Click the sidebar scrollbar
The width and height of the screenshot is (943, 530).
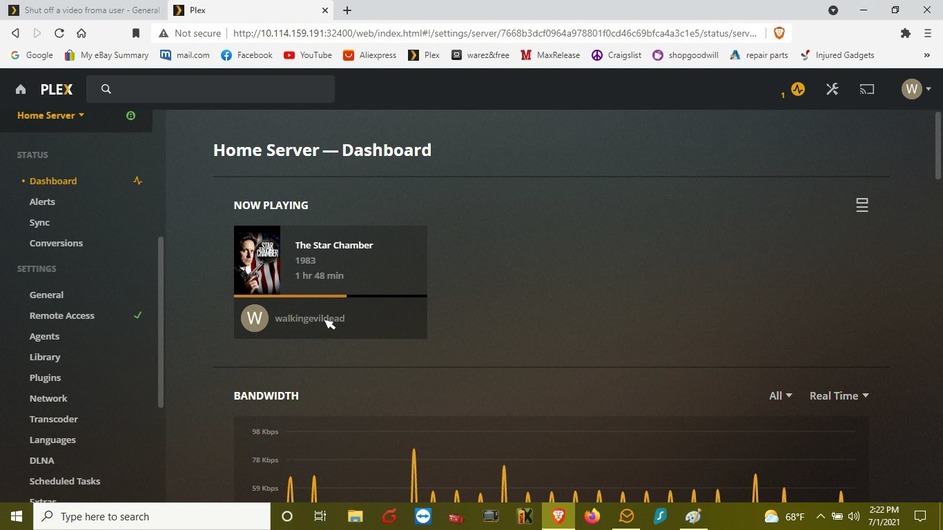[161, 322]
